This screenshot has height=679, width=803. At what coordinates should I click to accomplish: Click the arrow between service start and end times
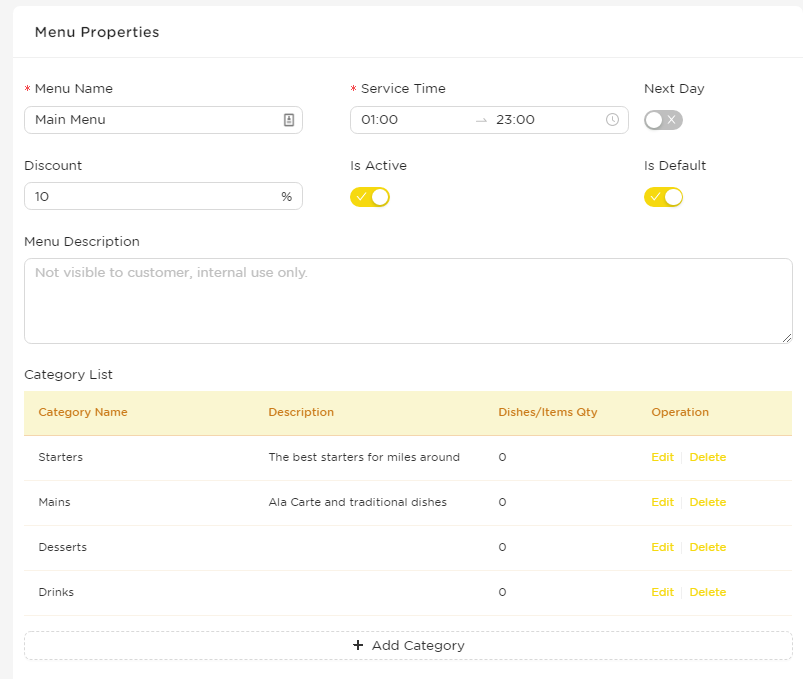coord(481,120)
